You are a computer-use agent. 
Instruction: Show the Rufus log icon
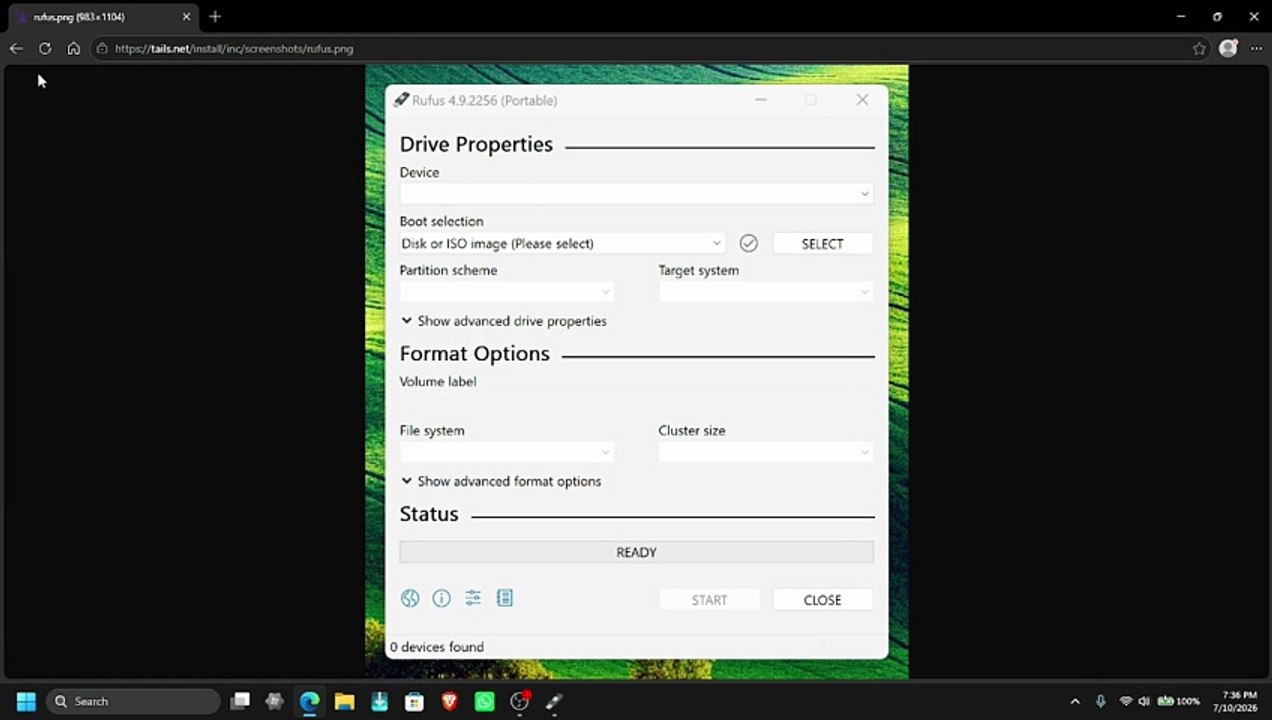505,598
